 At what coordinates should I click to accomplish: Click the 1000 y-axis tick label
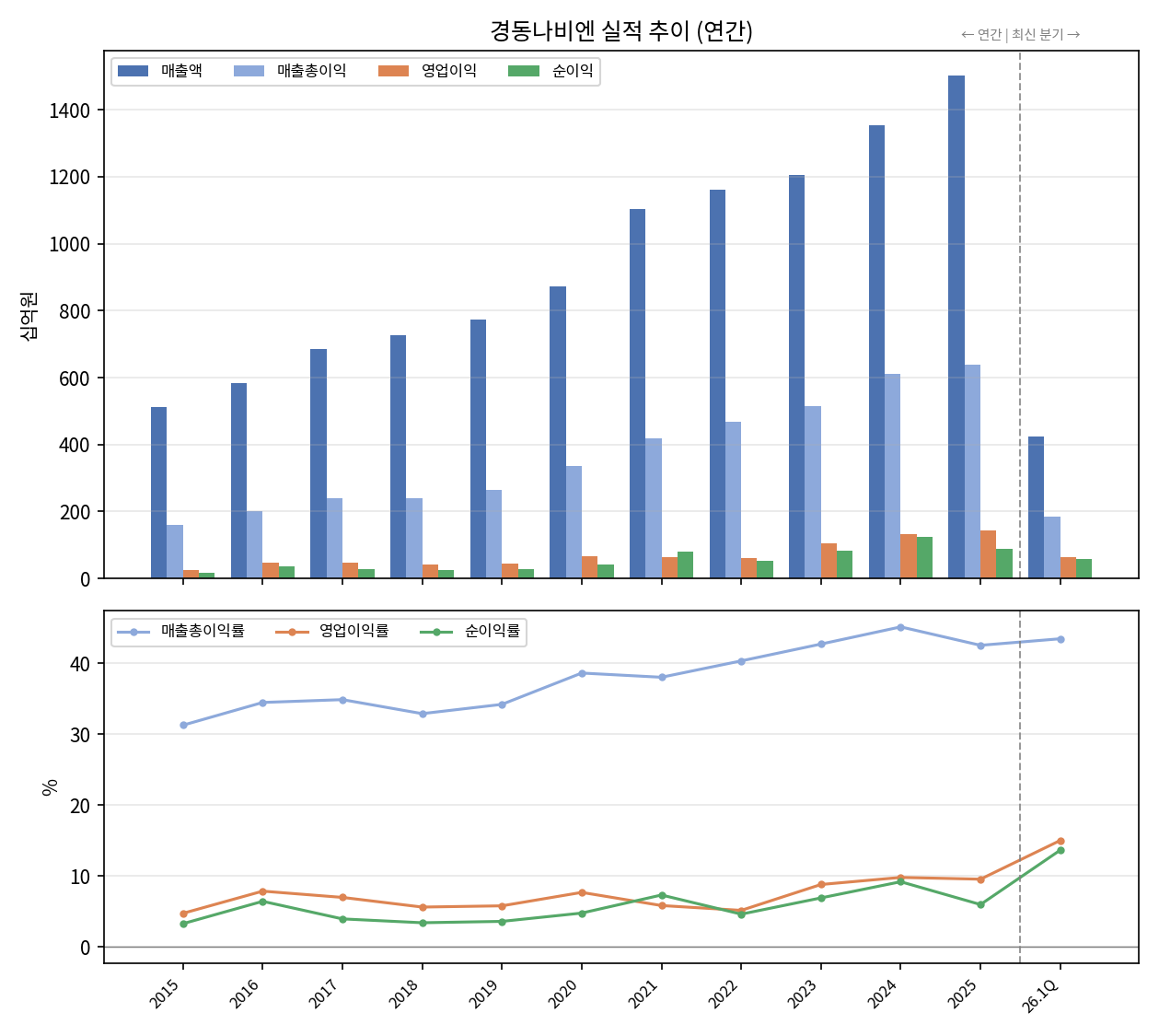click(x=70, y=244)
